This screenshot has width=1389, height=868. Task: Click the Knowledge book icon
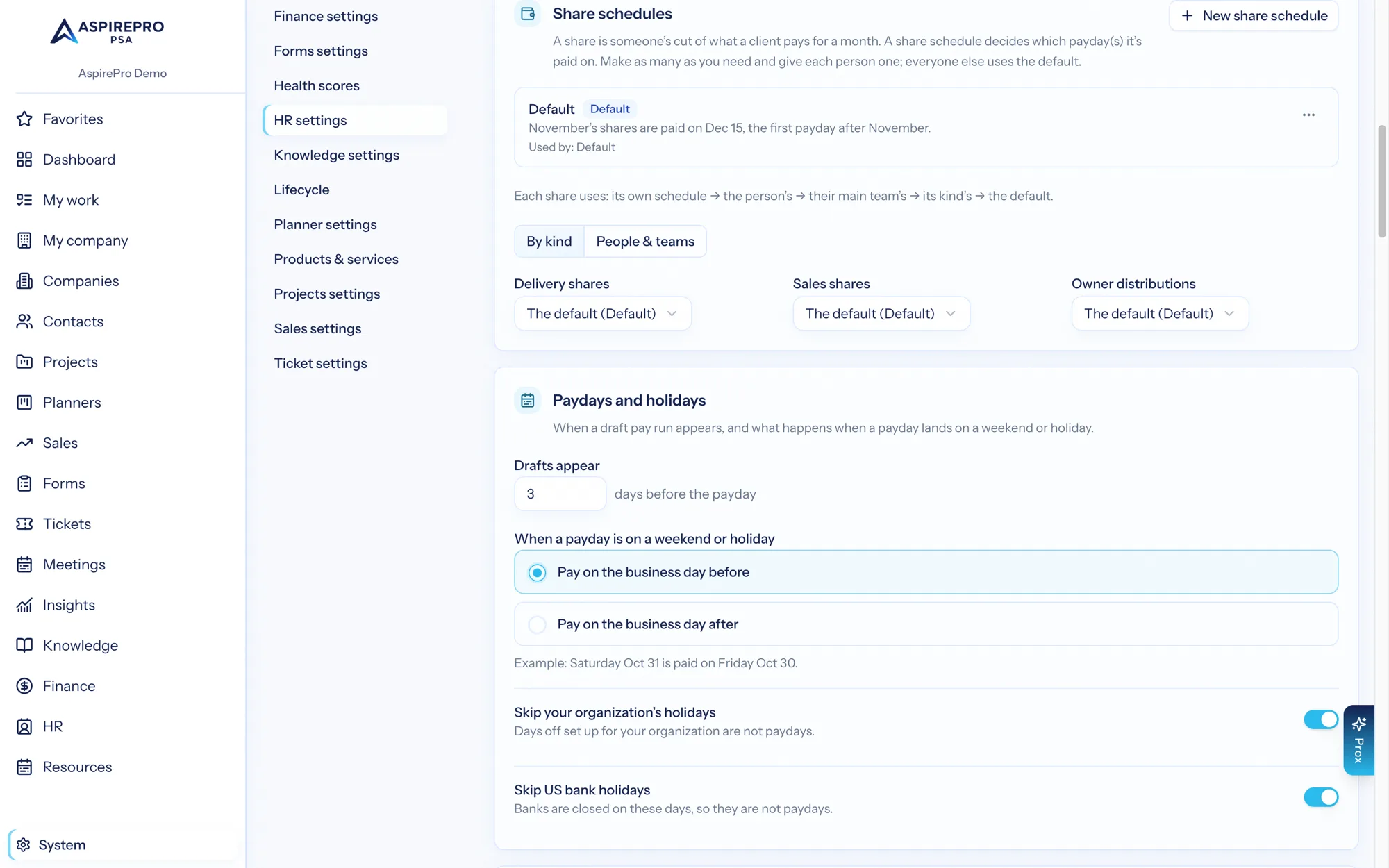coord(24,645)
